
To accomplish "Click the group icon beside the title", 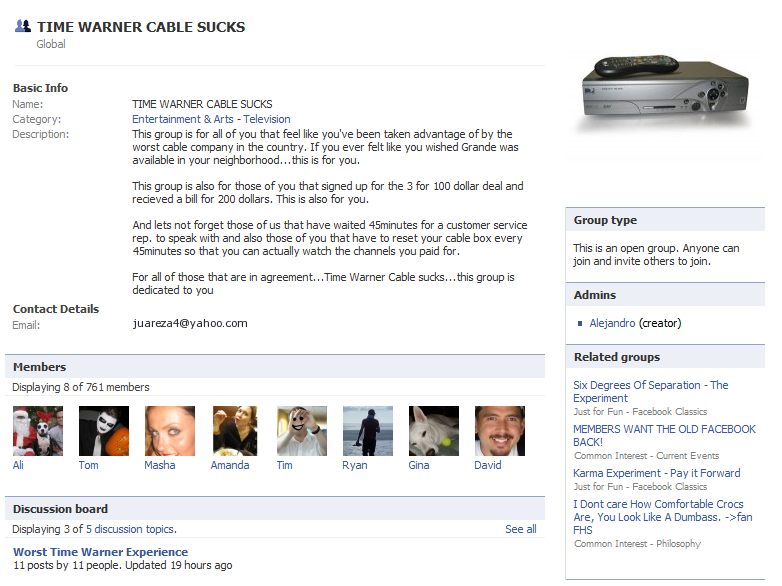I will tap(23, 26).
